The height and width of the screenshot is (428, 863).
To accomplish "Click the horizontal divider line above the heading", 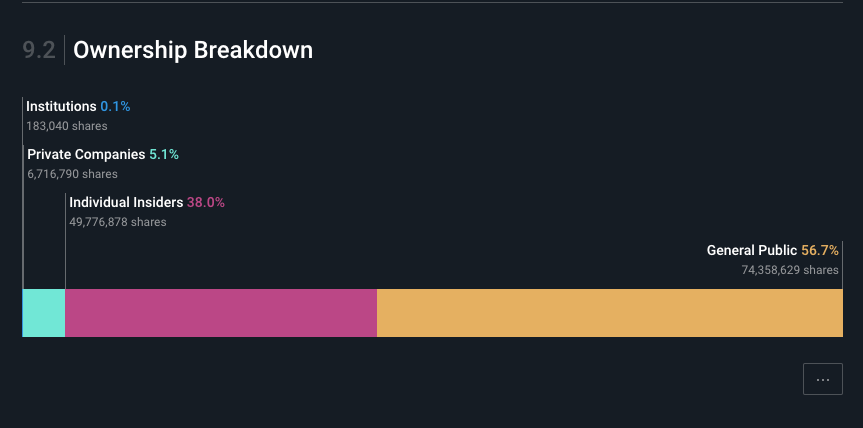I will [x=433, y=2].
